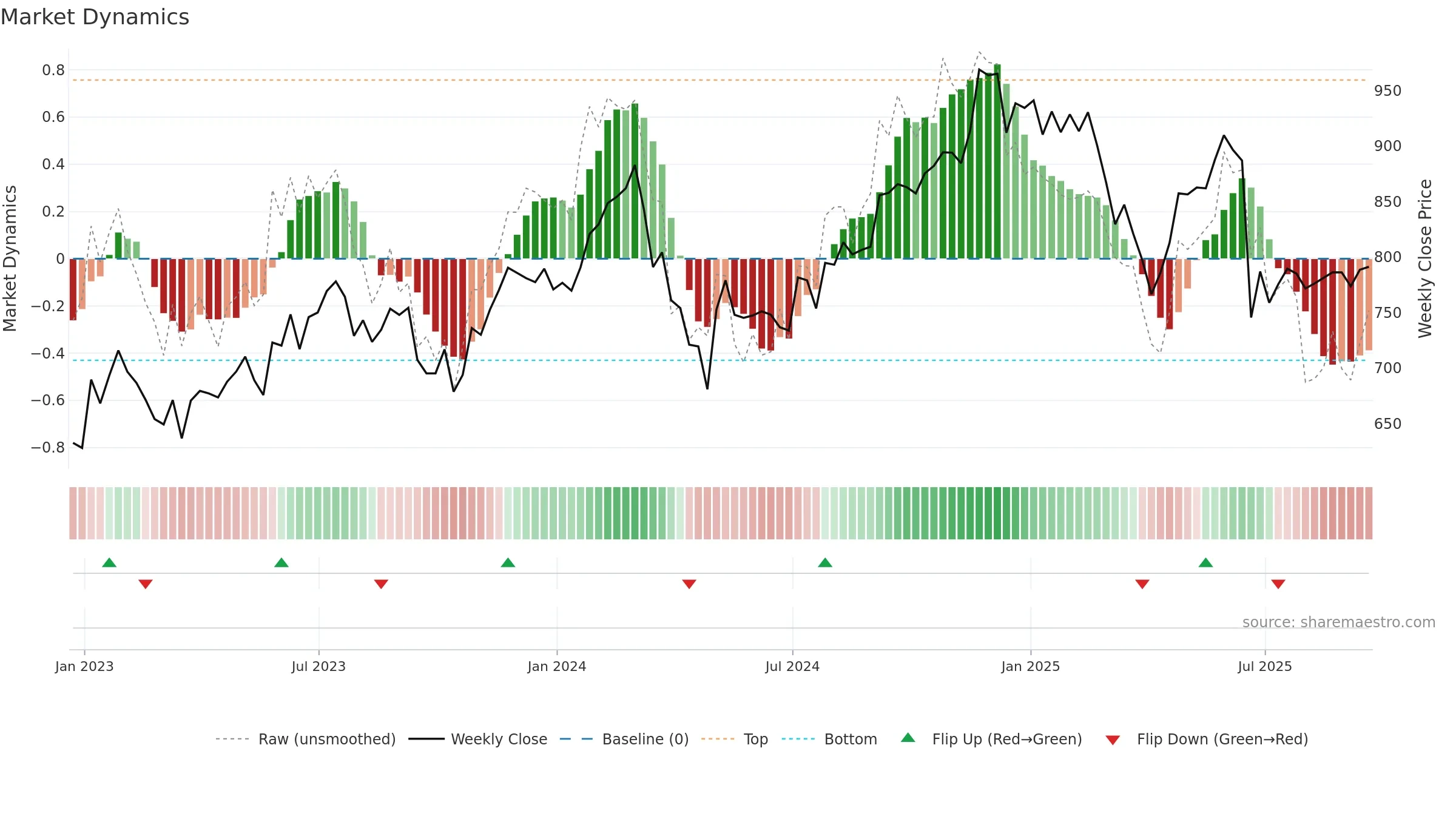Click the Jan 2023 x-axis label
This screenshot has width=1456, height=819.
coord(84,666)
